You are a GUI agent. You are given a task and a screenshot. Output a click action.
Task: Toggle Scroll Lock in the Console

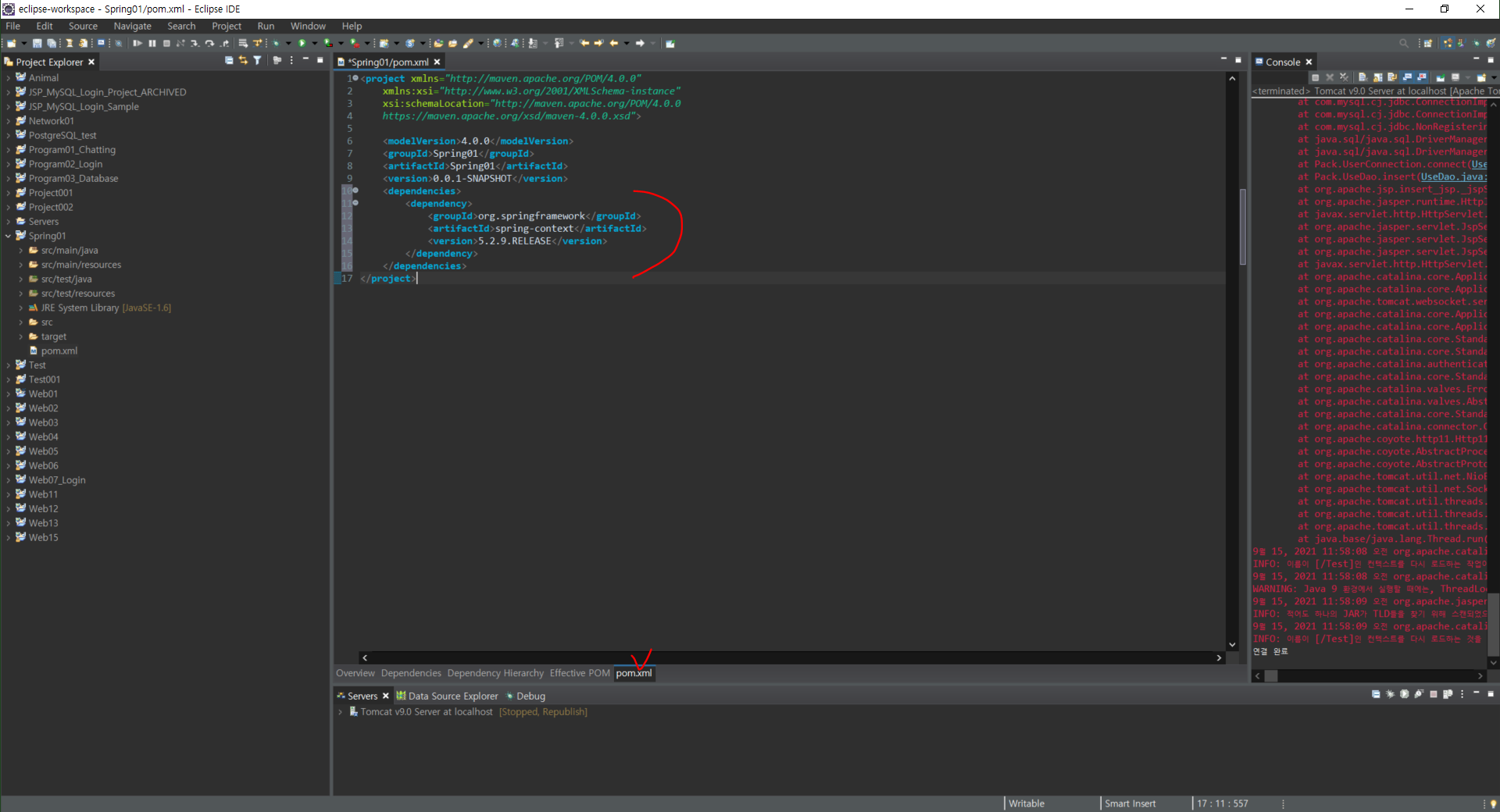click(x=1378, y=77)
